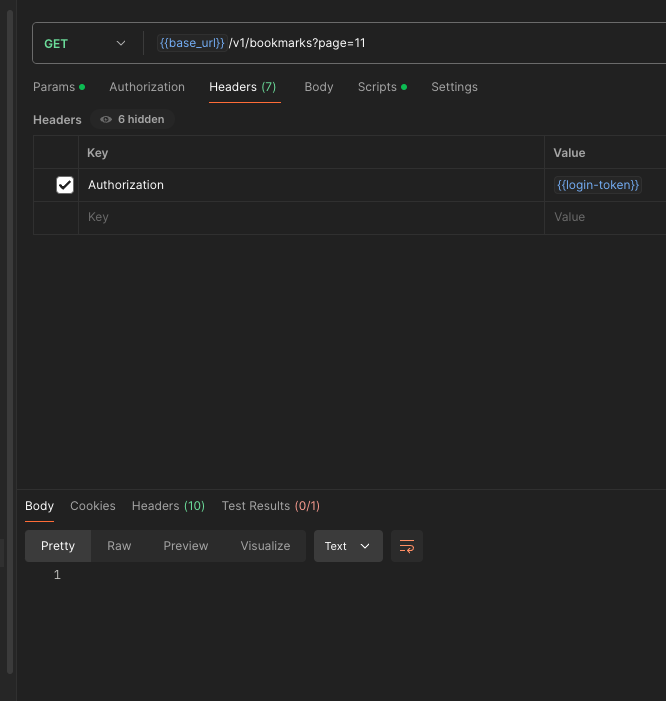Image resolution: width=666 pixels, height=701 pixels.
Task: Click the chevron arrow beside GET
Action: coord(121,43)
